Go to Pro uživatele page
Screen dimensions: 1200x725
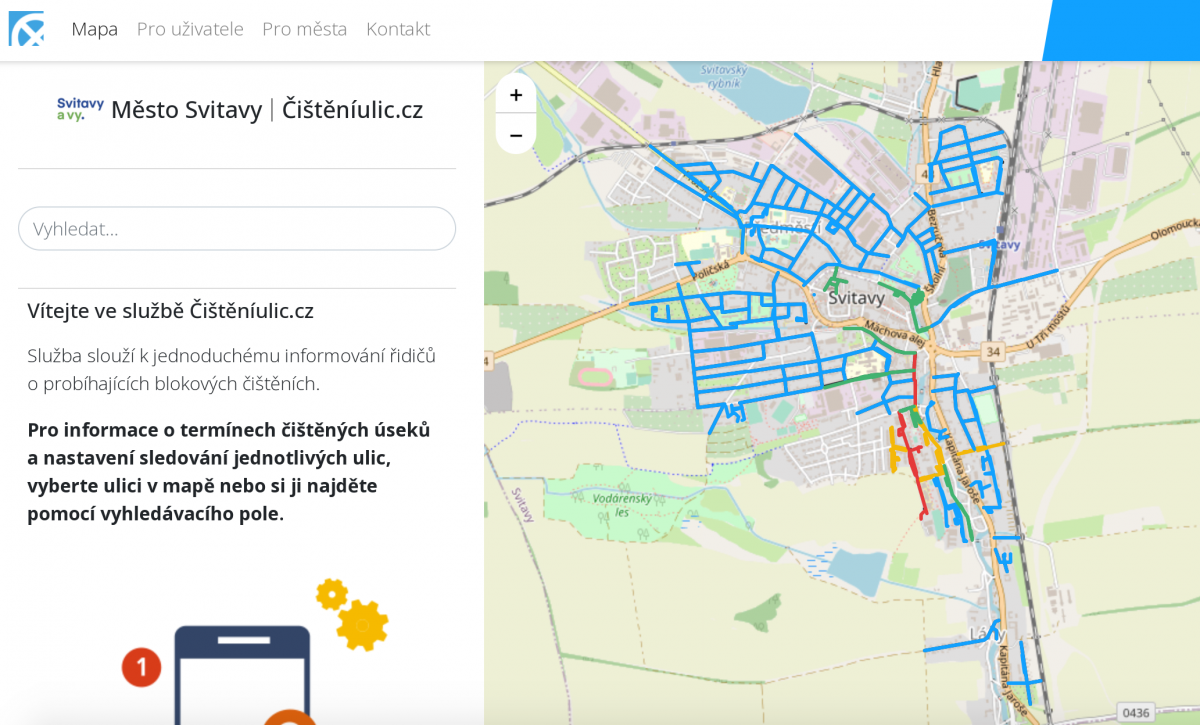190,29
